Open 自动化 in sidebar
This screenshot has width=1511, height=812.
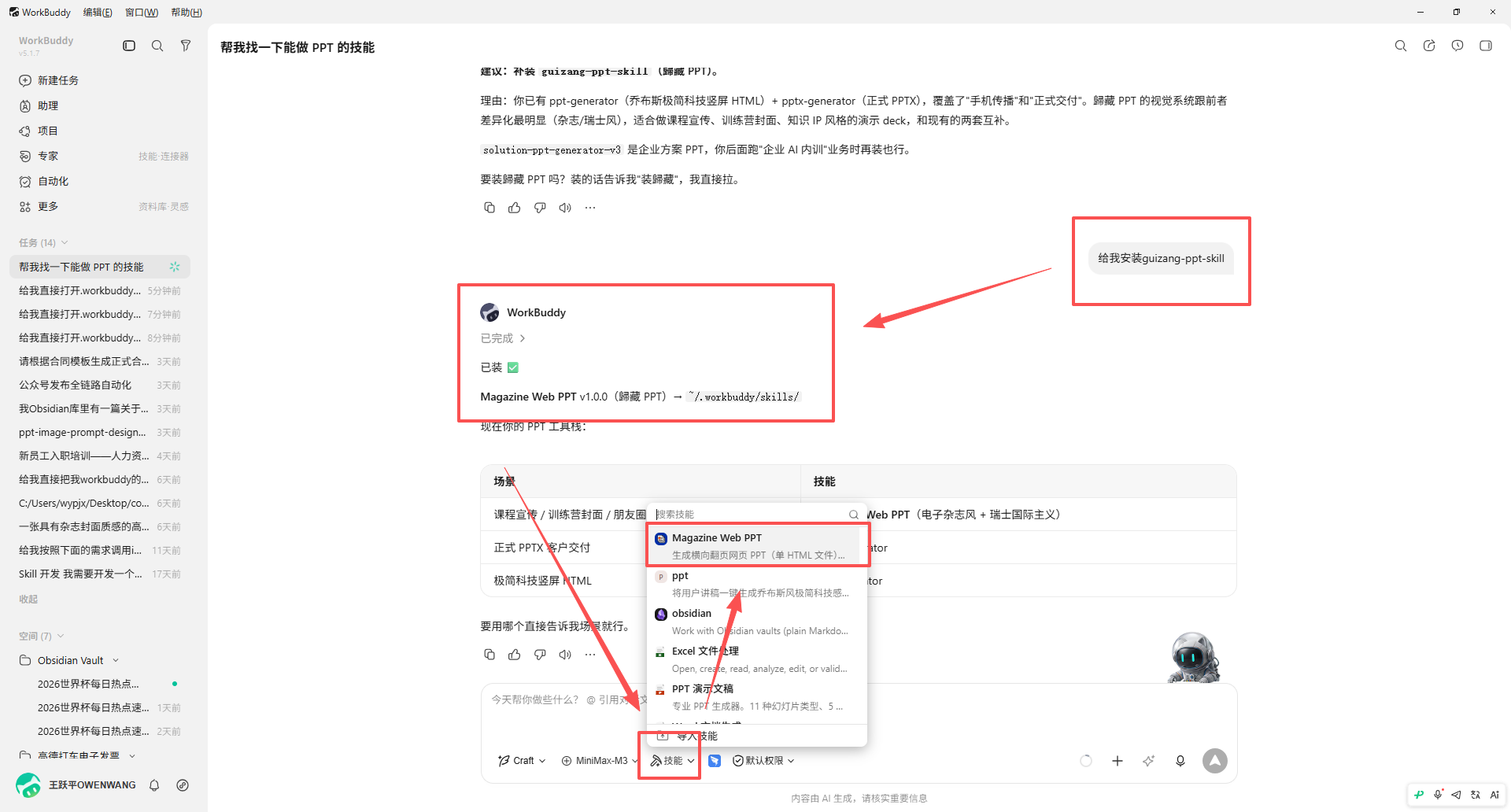(x=100, y=181)
